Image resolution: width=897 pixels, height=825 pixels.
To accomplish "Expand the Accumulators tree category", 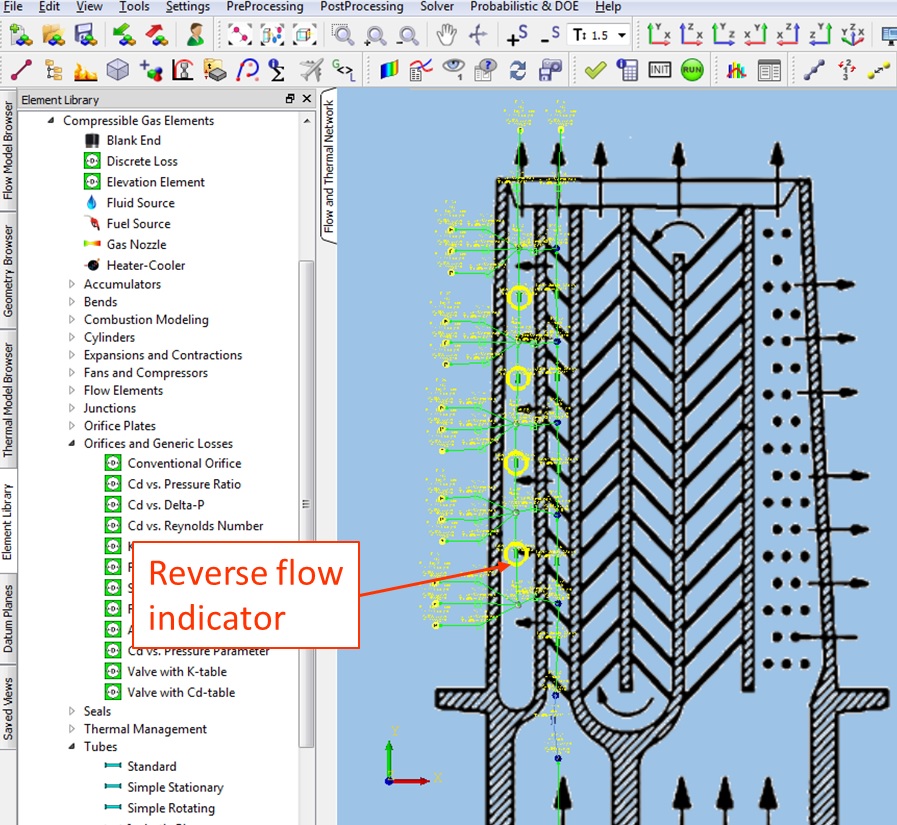I will [x=72, y=285].
